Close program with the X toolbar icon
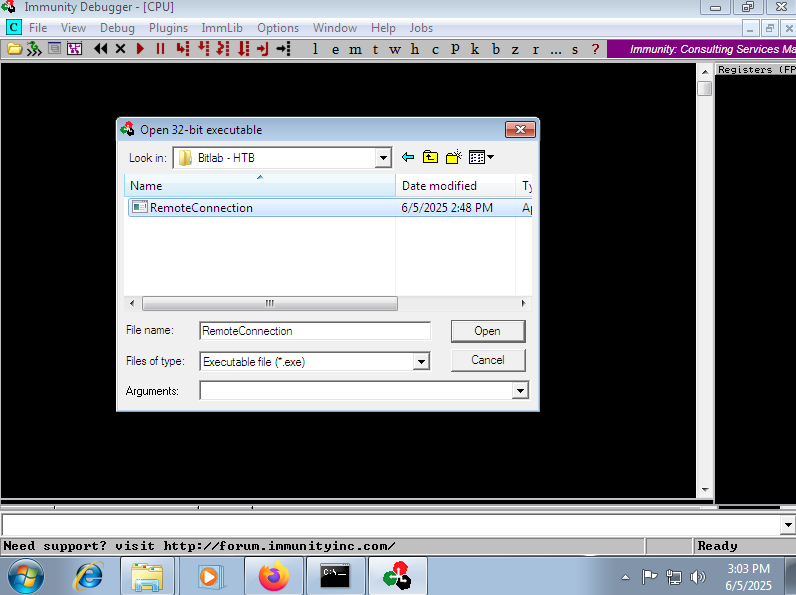The image size is (796, 595). [x=120, y=49]
